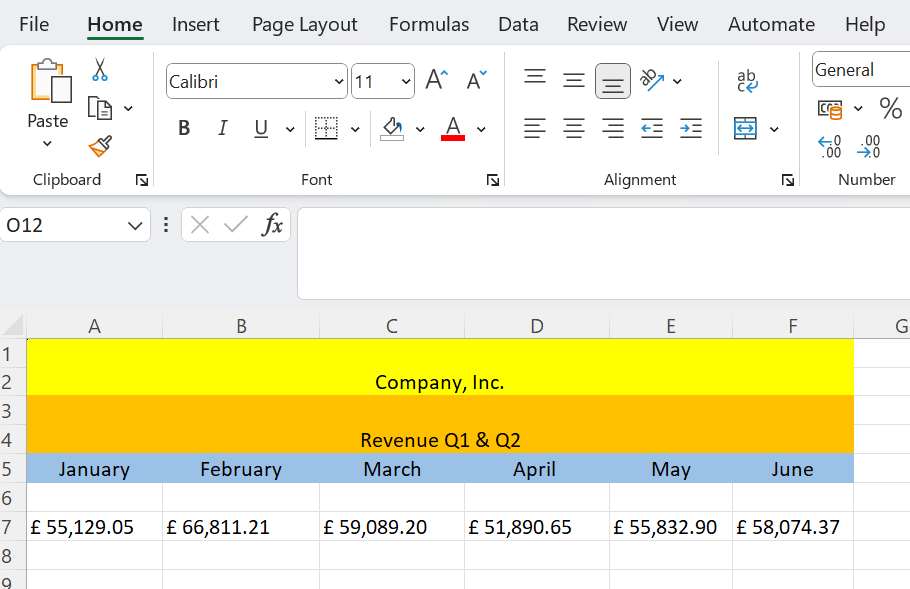
Task: Toggle Italic formatting
Action: pos(222,128)
